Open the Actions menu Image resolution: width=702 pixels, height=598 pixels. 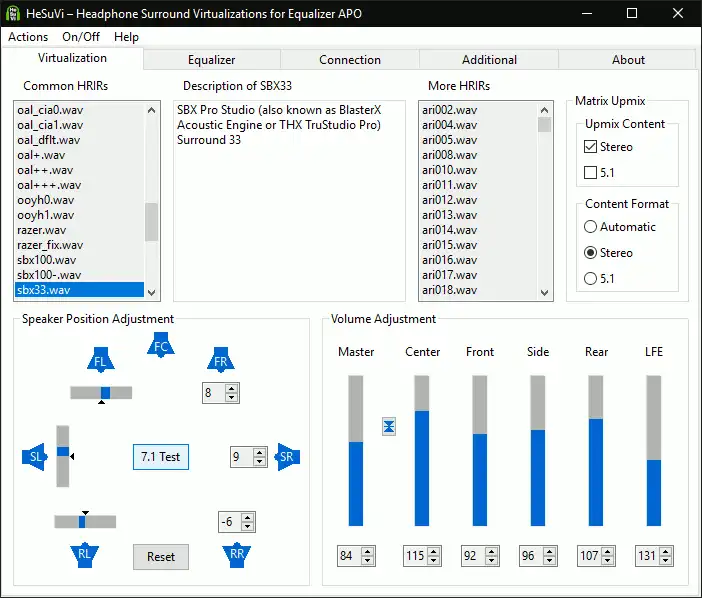pos(28,37)
